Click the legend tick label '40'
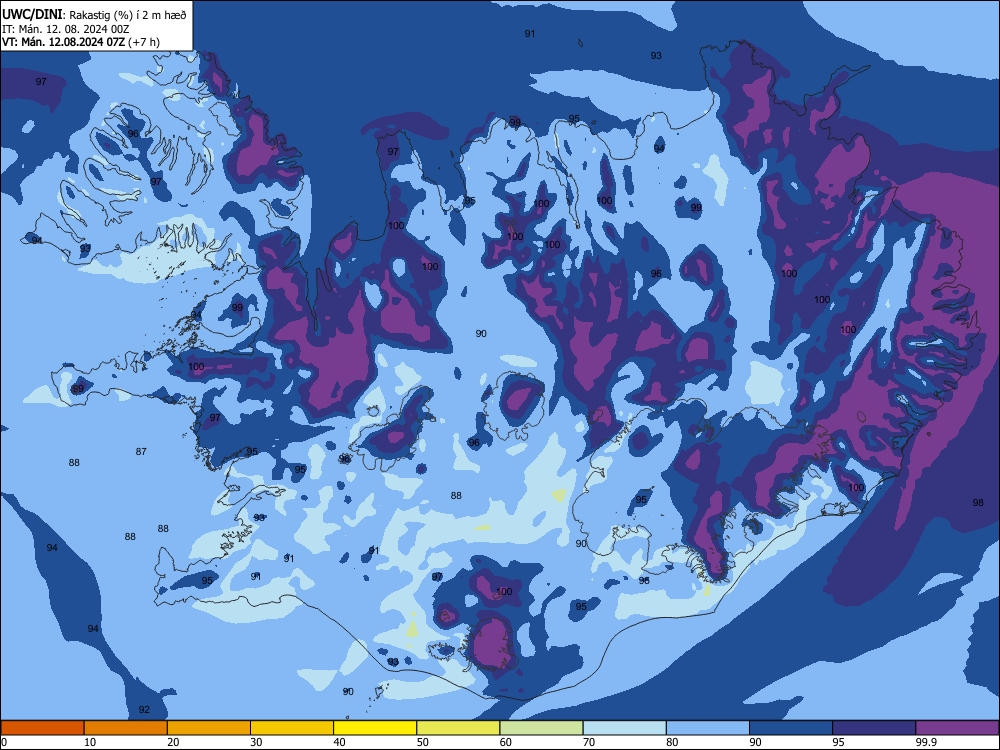 tap(339, 742)
